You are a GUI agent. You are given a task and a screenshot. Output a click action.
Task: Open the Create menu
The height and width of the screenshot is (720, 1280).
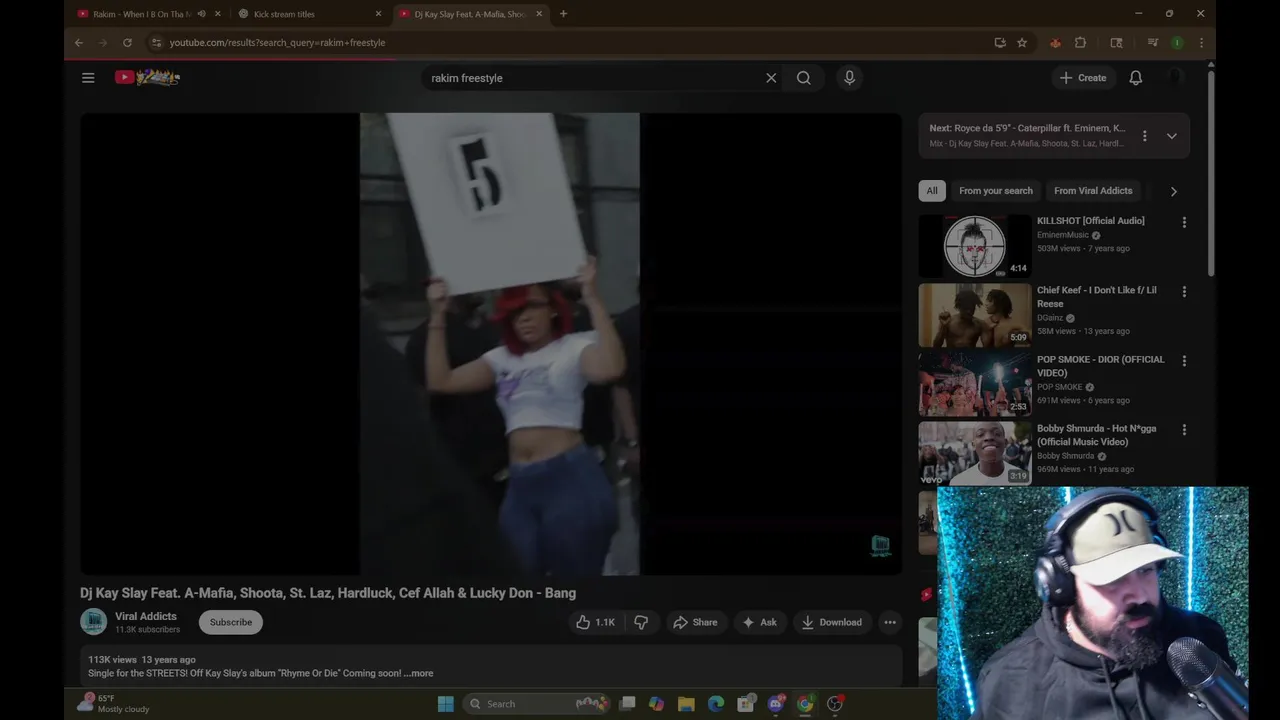(1083, 78)
